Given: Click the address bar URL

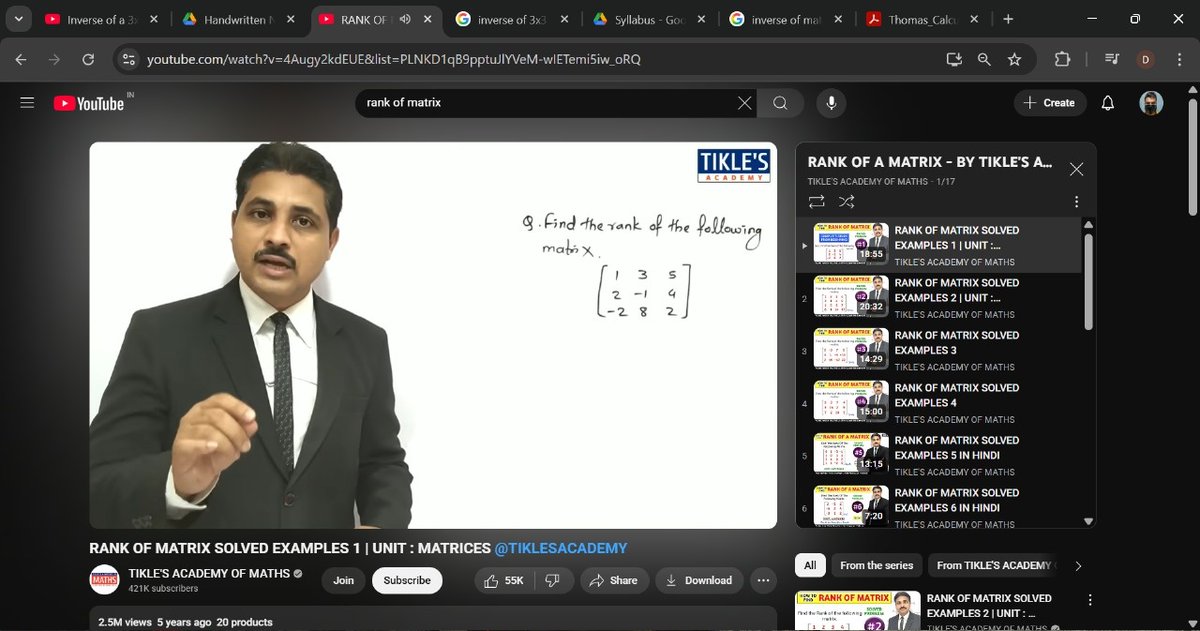Looking at the screenshot, I should (x=393, y=60).
